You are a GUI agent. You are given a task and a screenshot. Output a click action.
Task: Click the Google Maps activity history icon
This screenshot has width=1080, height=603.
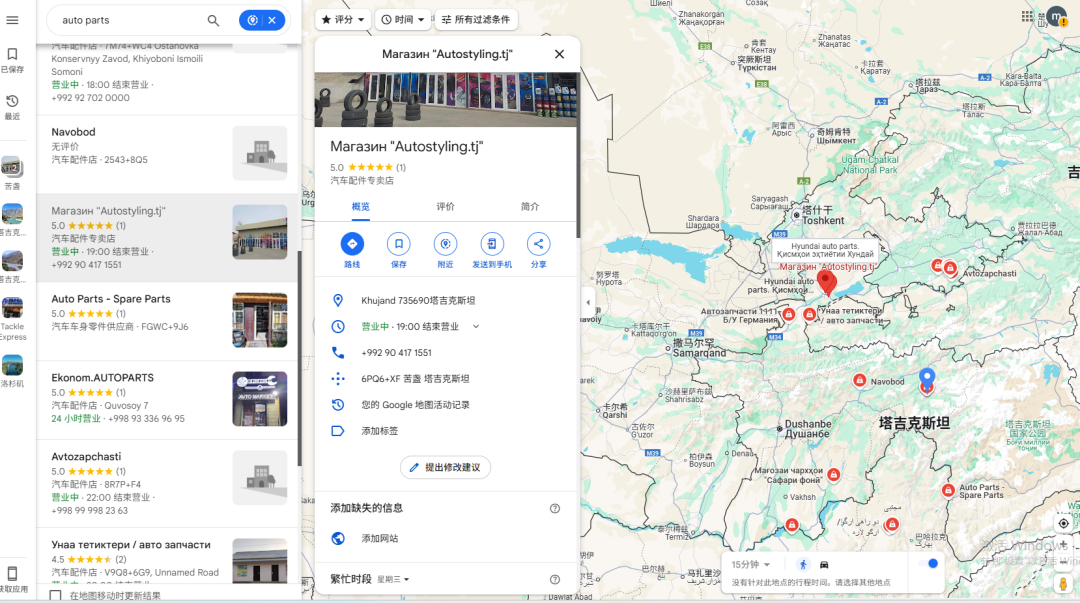[338, 405]
